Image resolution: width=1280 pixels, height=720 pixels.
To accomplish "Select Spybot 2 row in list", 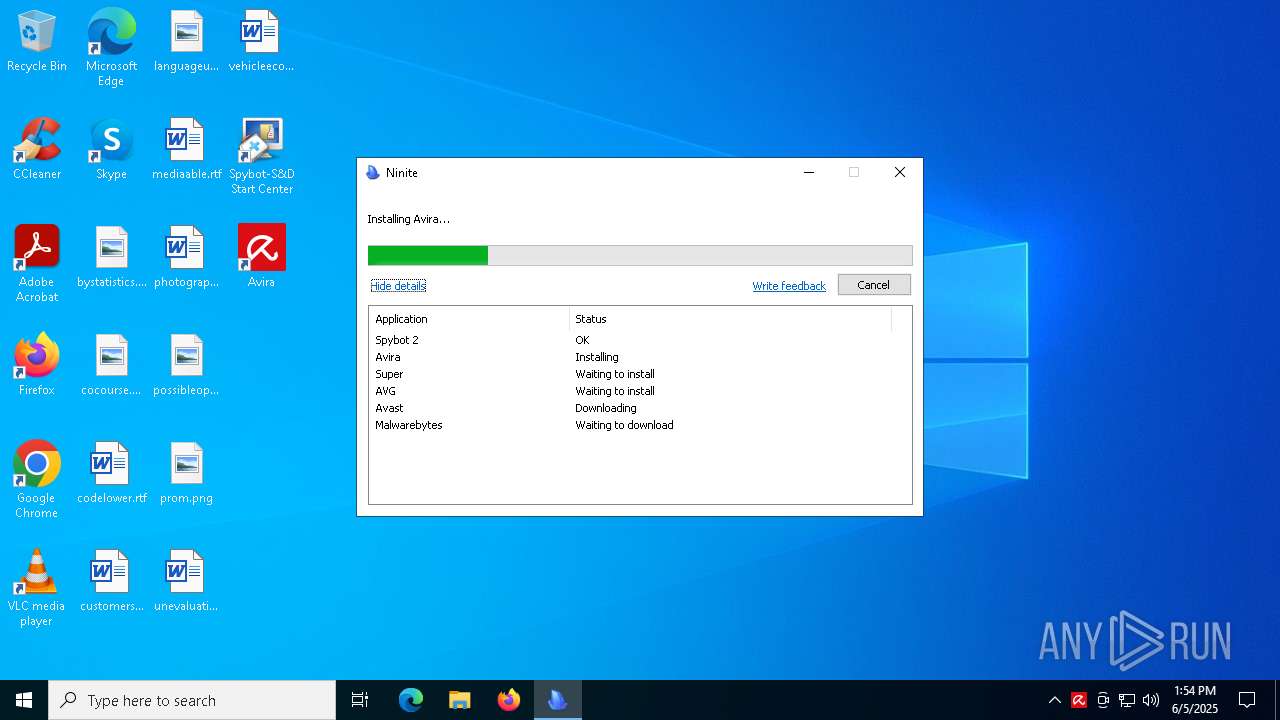I will tap(640, 340).
